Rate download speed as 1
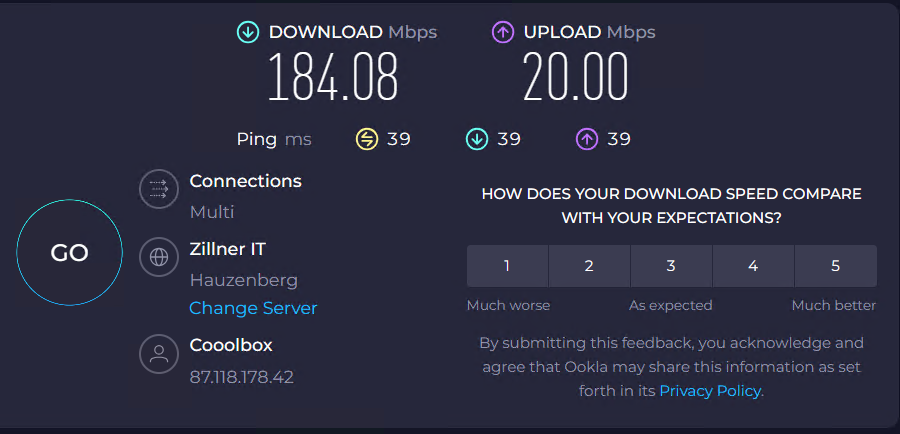The image size is (900, 434). (x=507, y=266)
